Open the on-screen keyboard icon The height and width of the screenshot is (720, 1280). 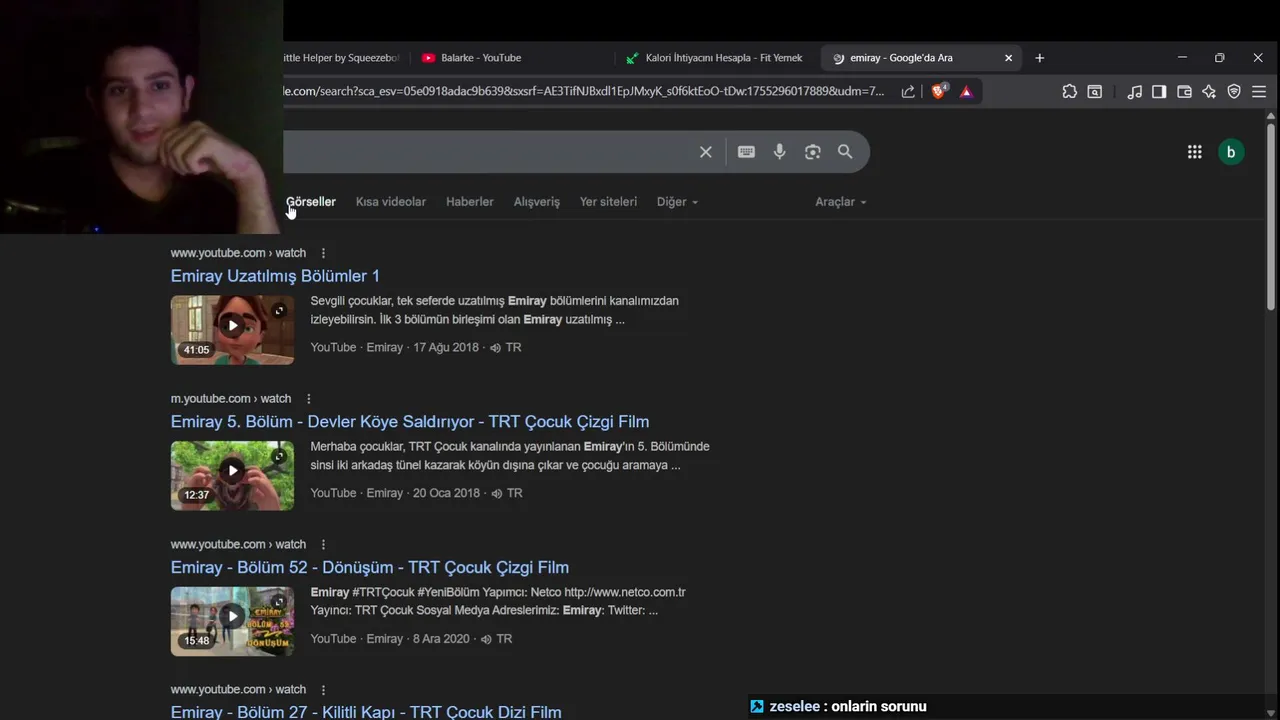(x=746, y=152)
